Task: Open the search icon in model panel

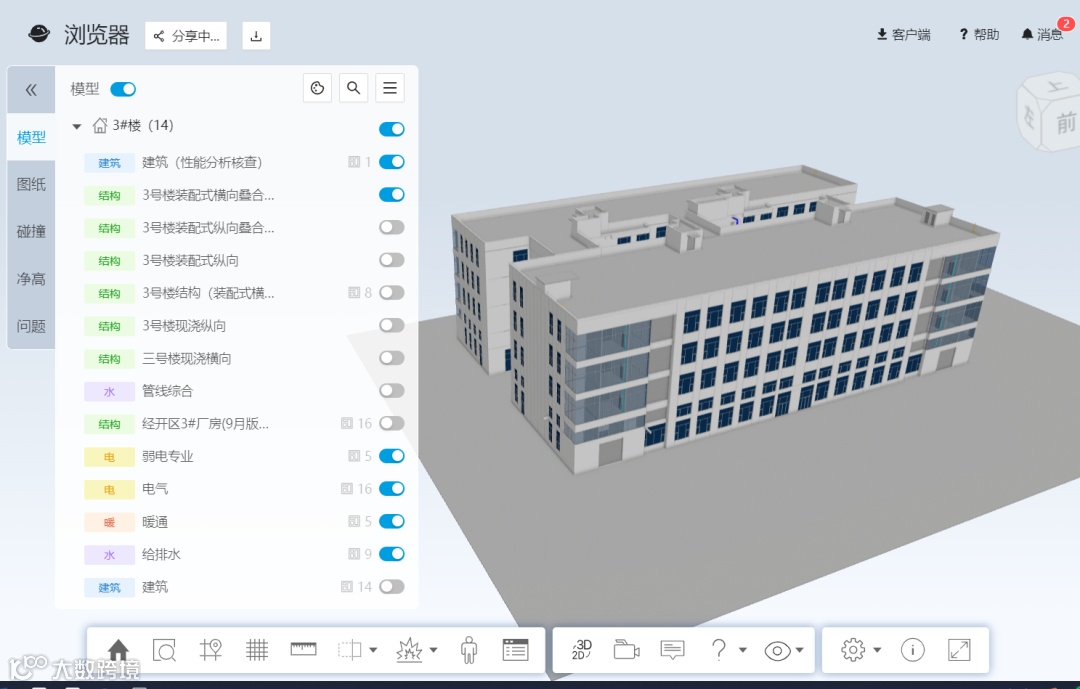Action: [x=353, y=88]
